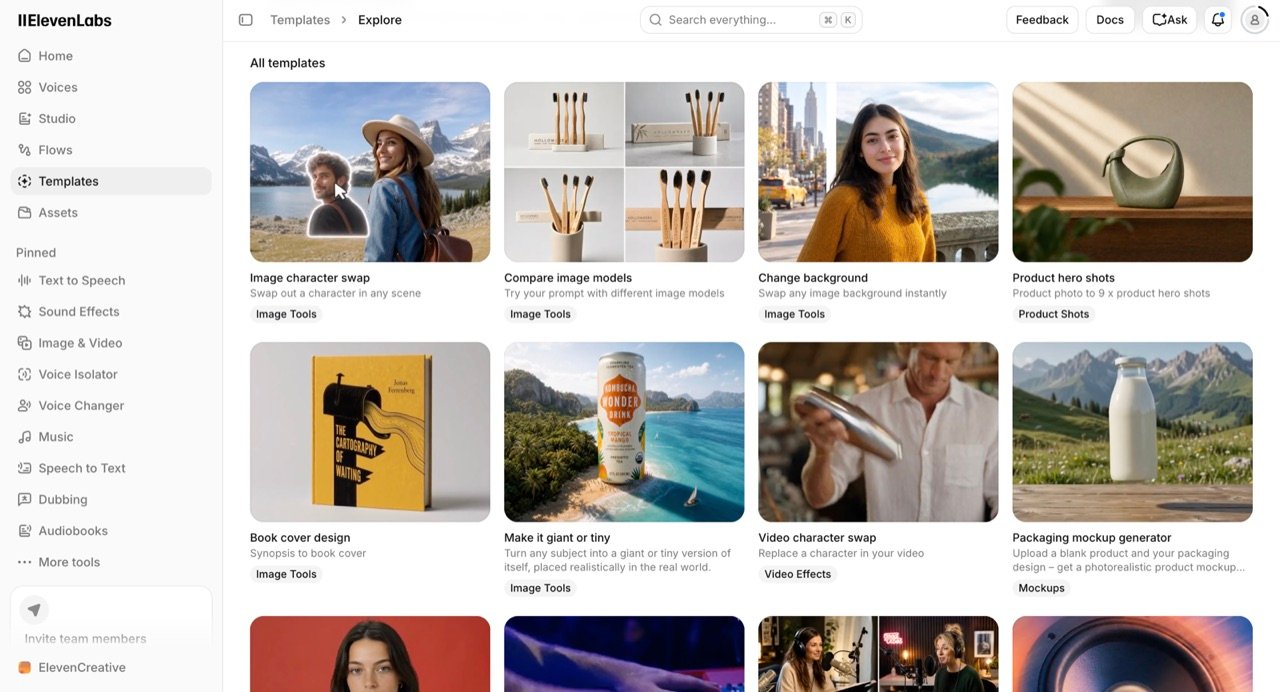The width and height of the screenshot is (1280, 692).
Task: Expand More tools list
Action: click(x=111, y=562)
